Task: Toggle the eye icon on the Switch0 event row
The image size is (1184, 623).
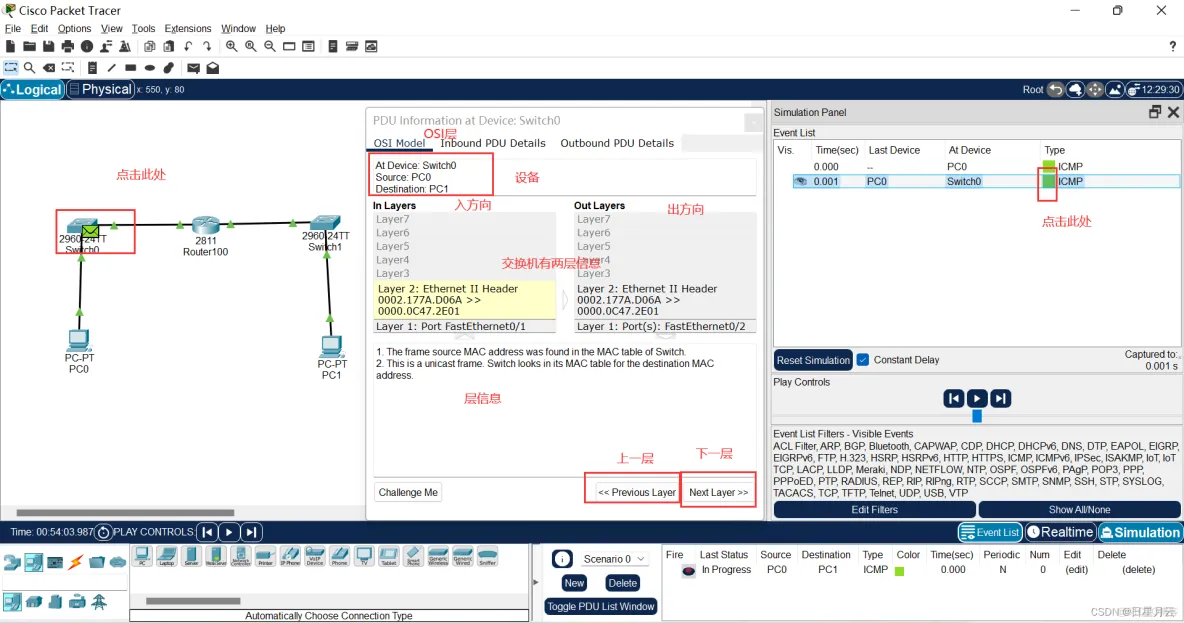Action: [800, 181]
